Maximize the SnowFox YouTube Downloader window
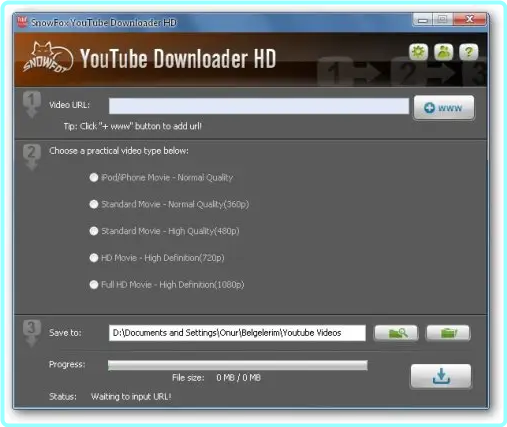507x427 pixels. (442, 20)
